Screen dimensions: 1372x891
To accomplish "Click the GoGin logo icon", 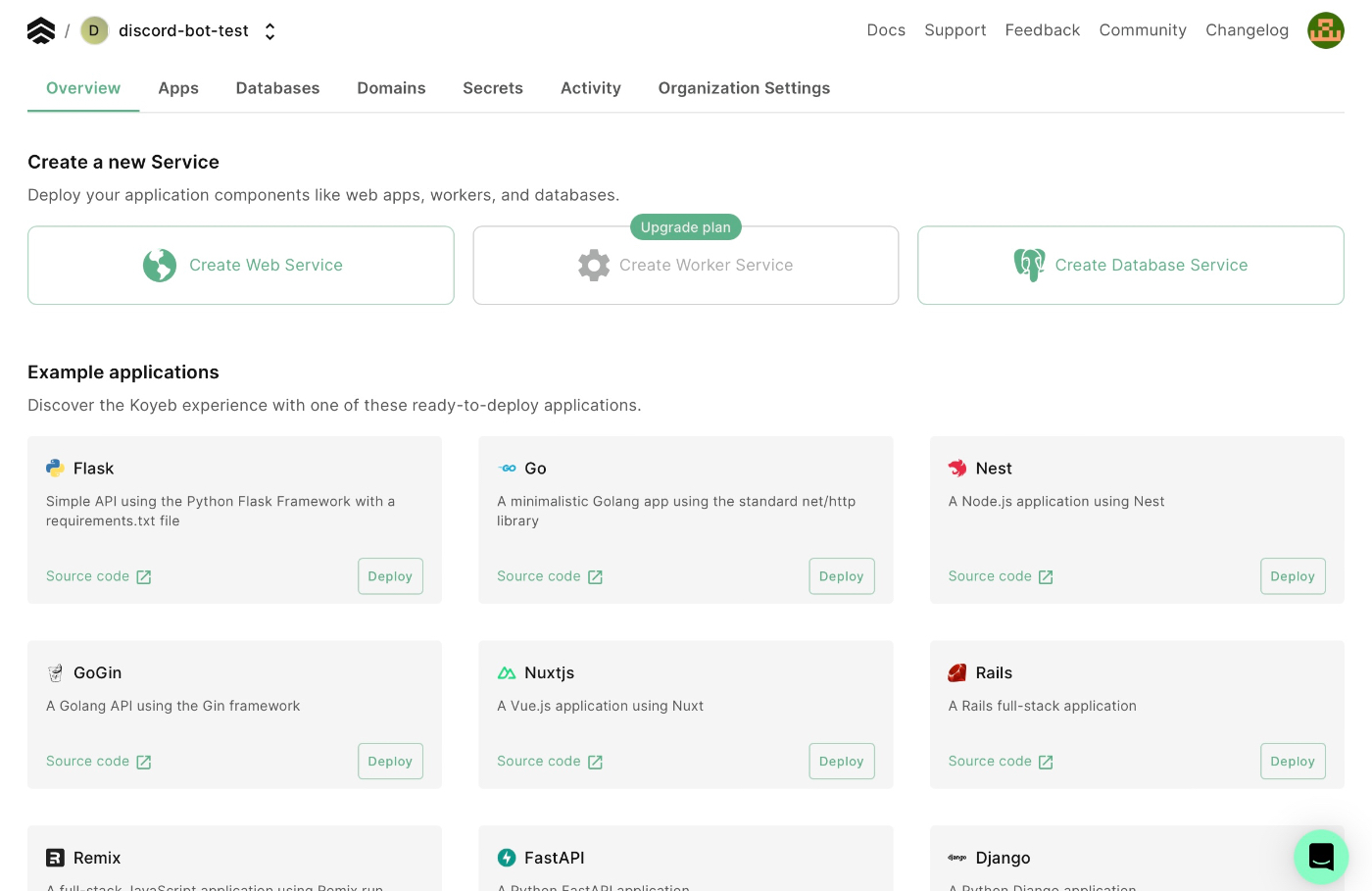I will (x=55, y=673).
